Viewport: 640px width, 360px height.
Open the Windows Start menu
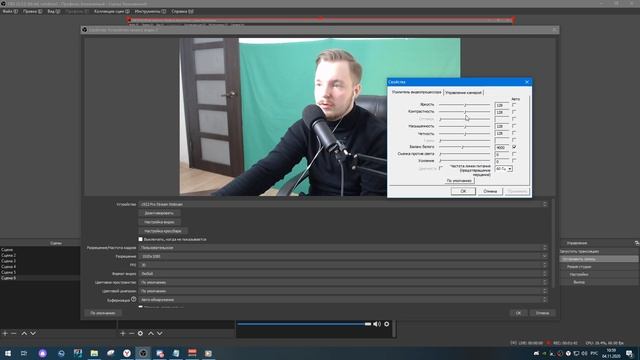[x=7, y=353]
